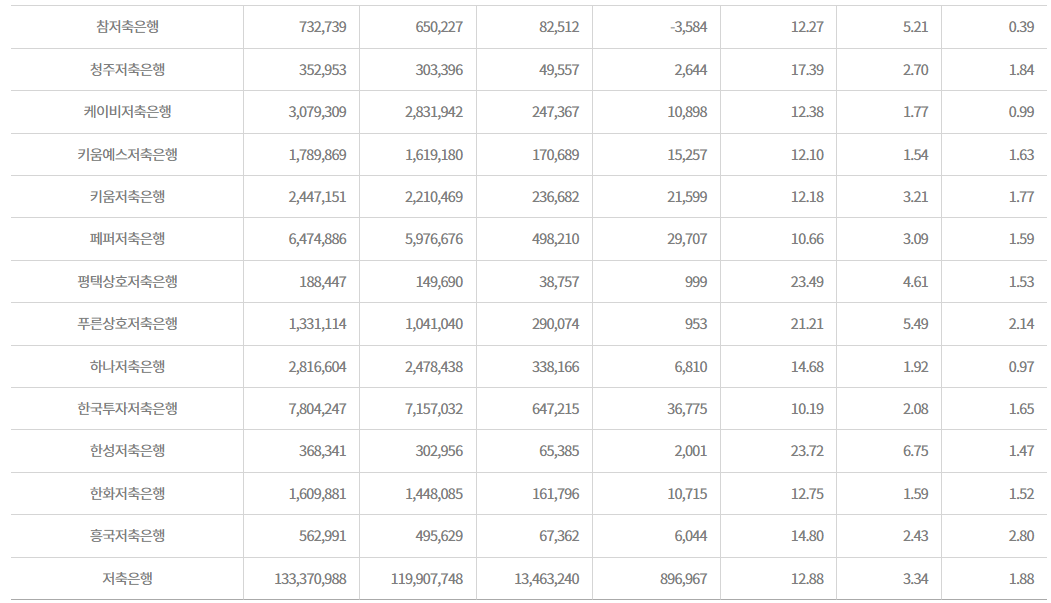Click 흥국저축은행 in the first column
Viewport: 1051px width, 603px height.
click(x=127, y=536)
